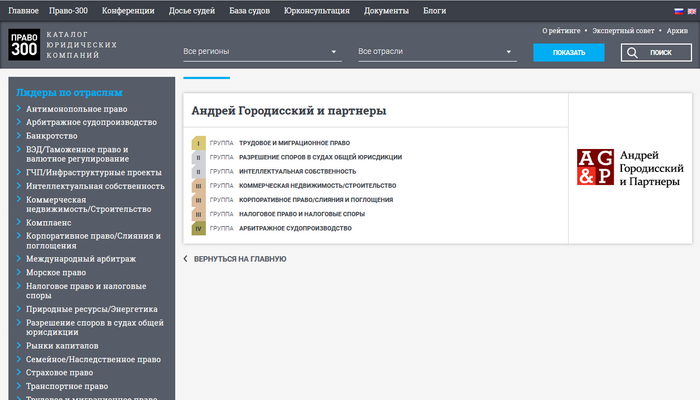The image size is (700, 400).
Task: Click group II badge for Разрешение споров в судах
Action: pyautogui.click(x=199, y=158)
